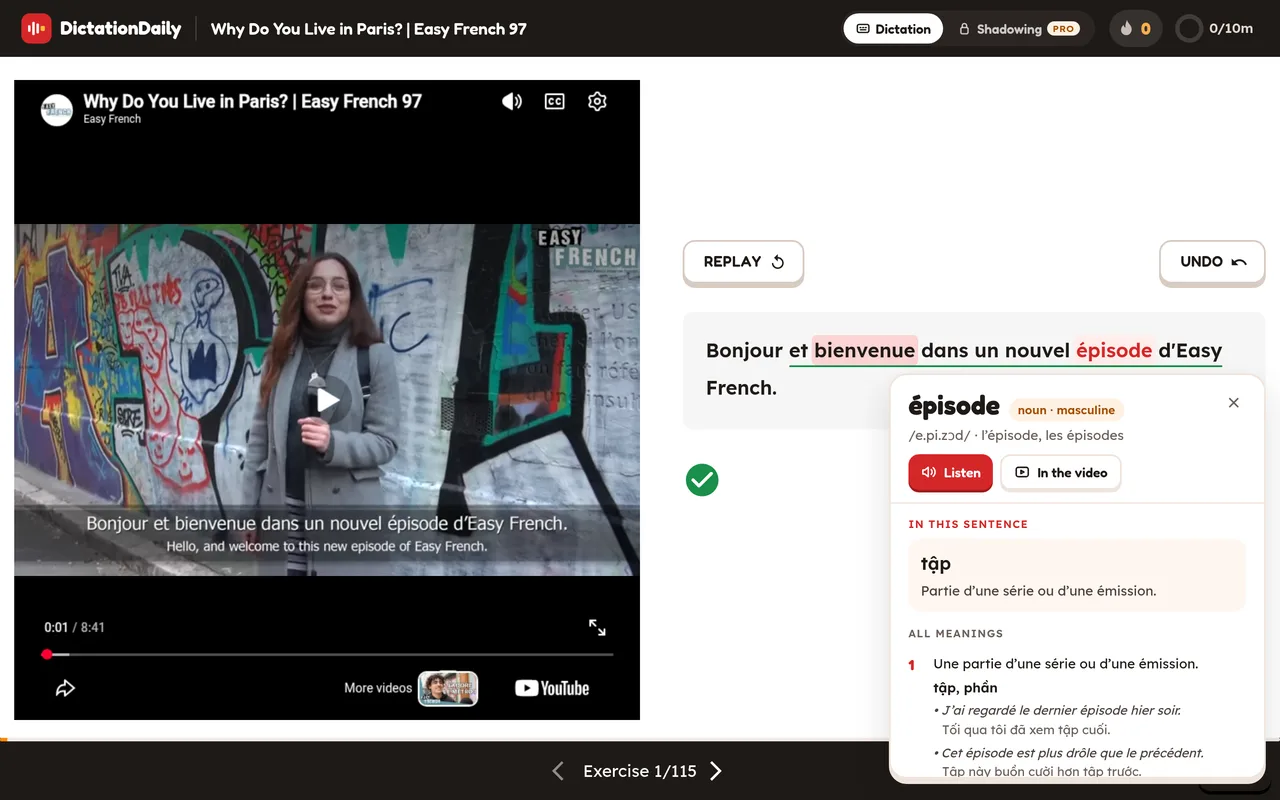
Task: Close the épisode definition popup
Action: pyautogui.click(x=1233, y=402)
